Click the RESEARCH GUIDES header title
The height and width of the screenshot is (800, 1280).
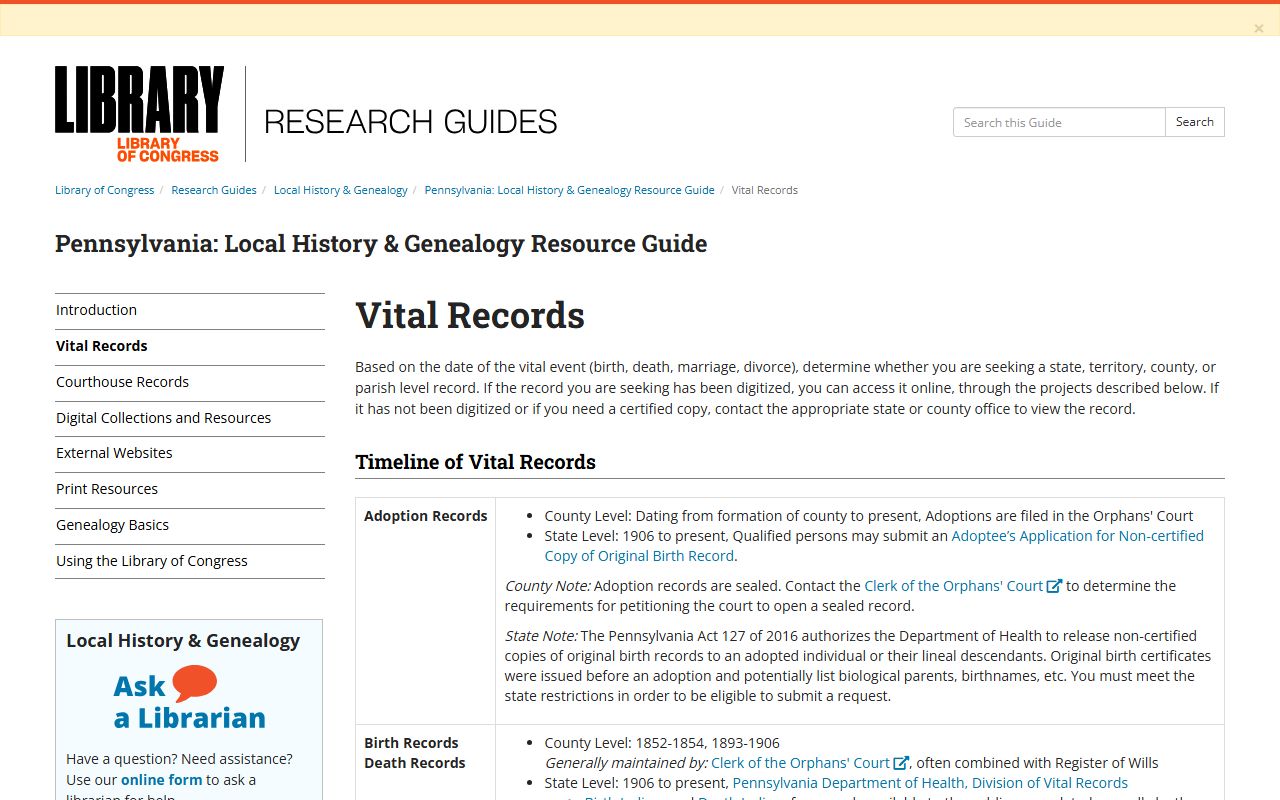[x=411, y=122]
